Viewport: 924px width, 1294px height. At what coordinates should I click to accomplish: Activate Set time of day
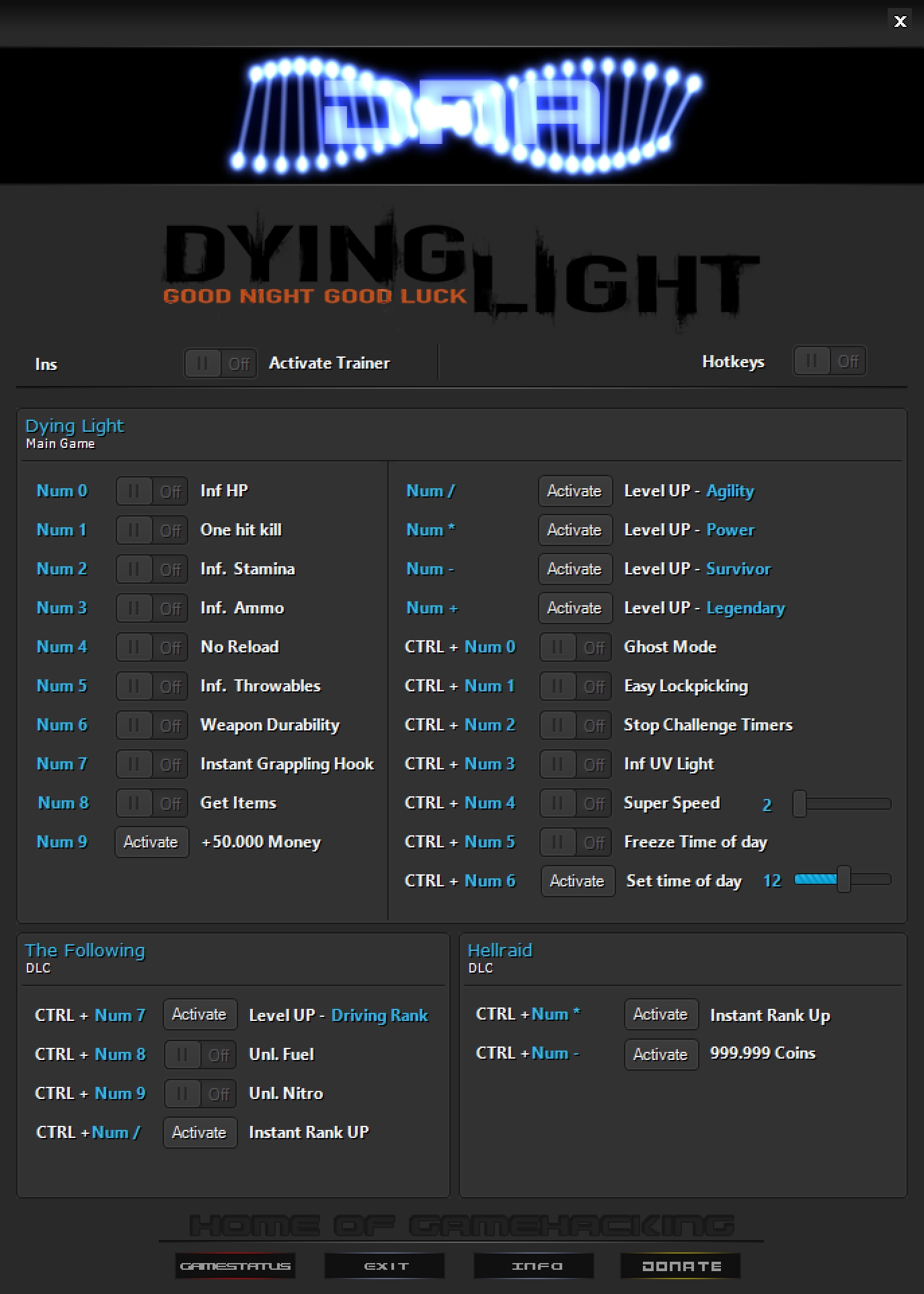click(x=578, y=881)
